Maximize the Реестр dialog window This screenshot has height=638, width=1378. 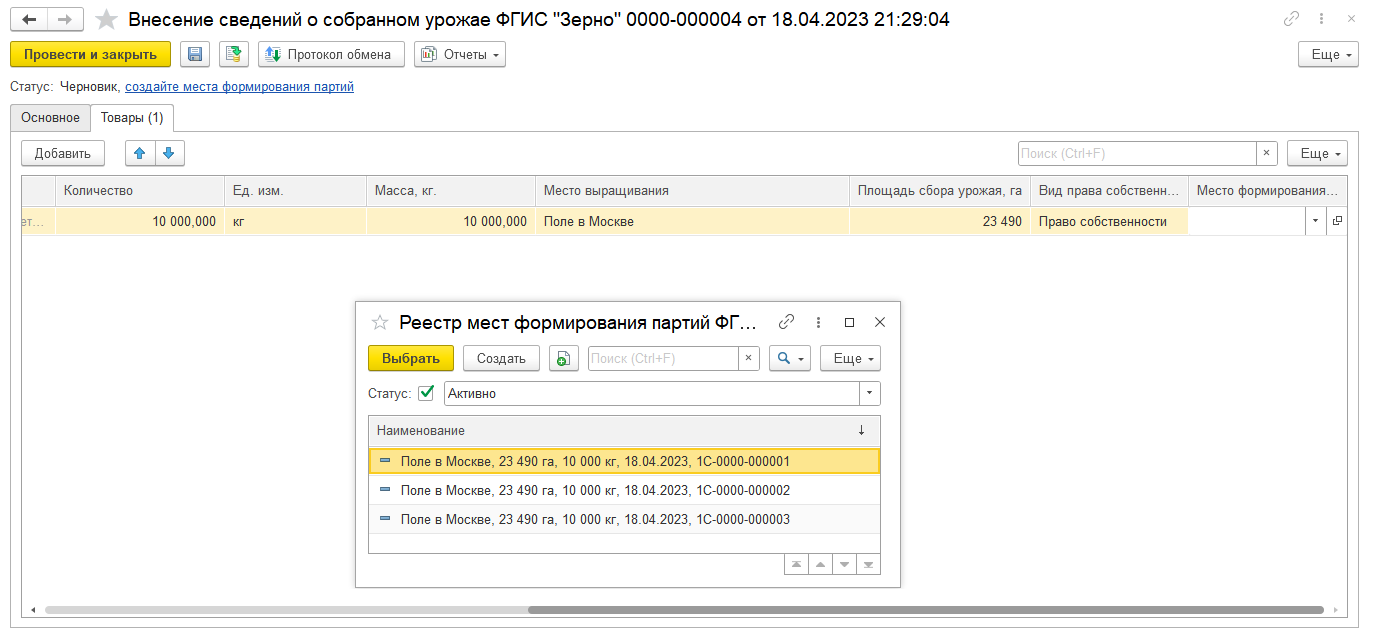tap(849, 322)
